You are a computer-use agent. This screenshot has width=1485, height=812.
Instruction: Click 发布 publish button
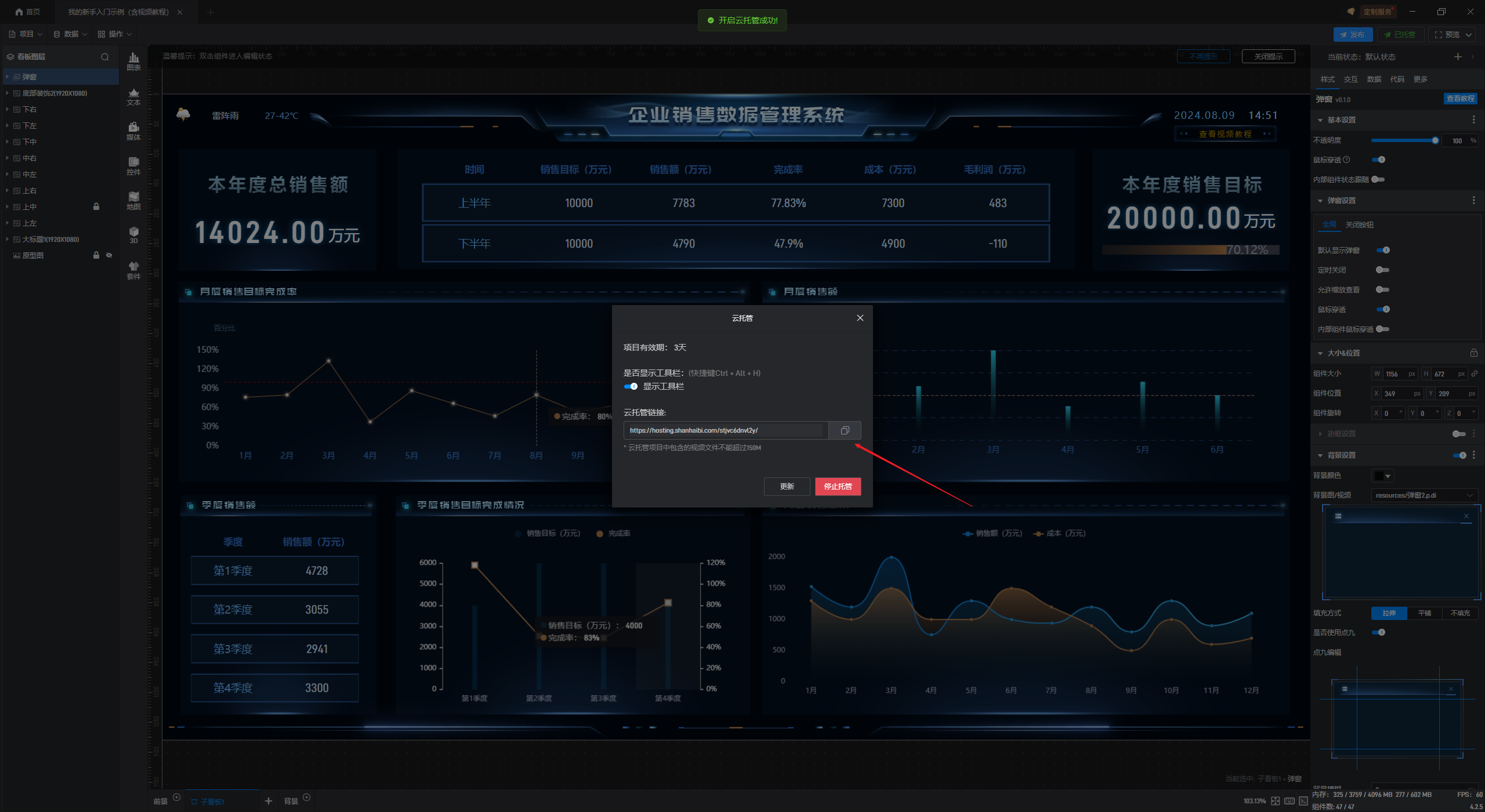[x=1353, y=35]
